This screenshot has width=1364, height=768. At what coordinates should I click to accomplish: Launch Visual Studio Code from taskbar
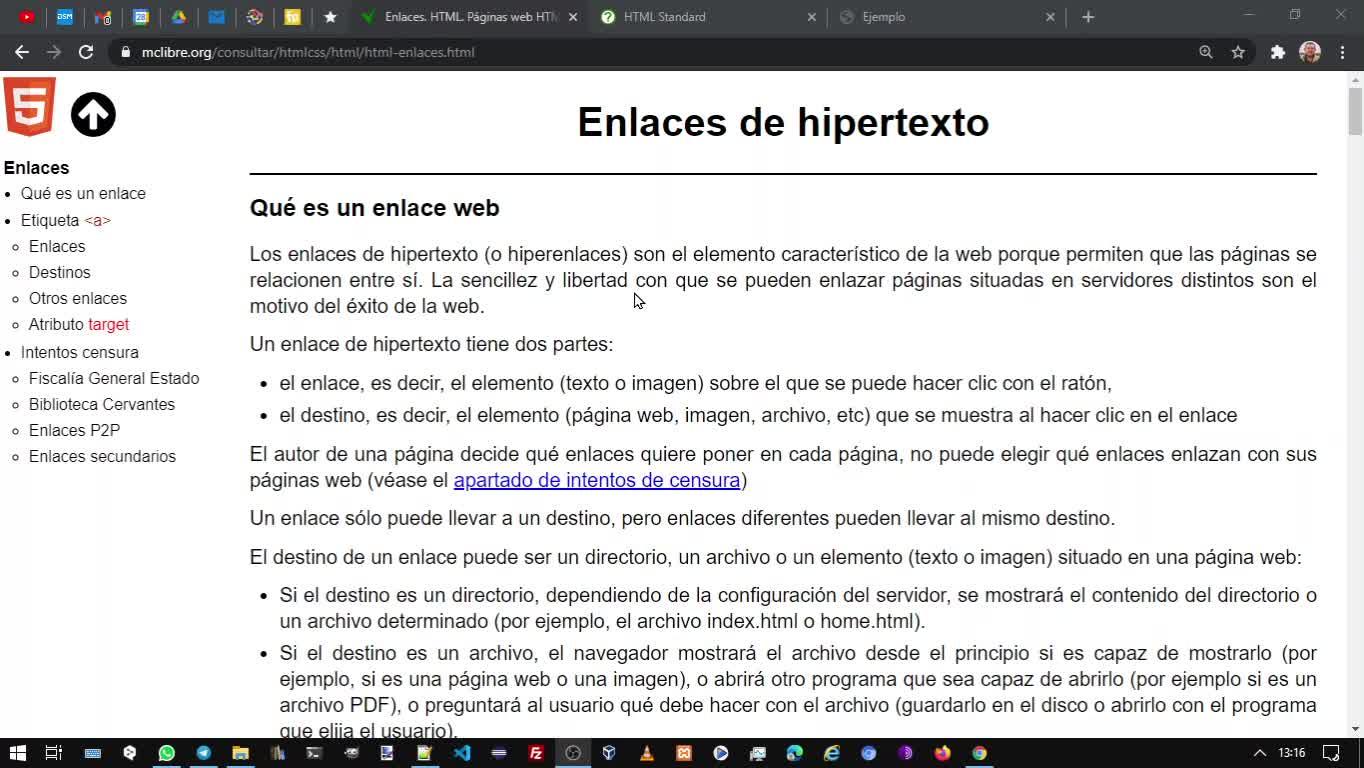[x=461, y=753]
